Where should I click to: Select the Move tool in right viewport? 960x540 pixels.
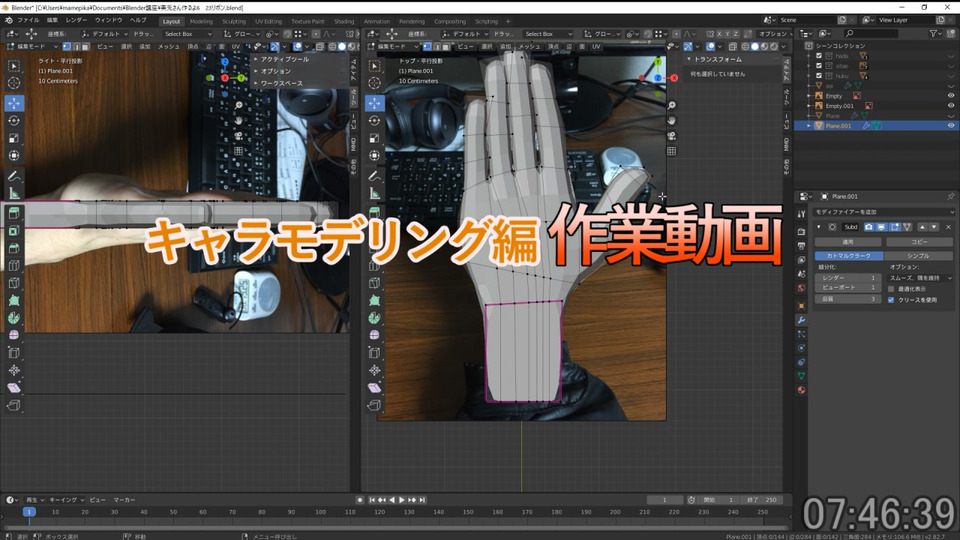pos(374,103)
